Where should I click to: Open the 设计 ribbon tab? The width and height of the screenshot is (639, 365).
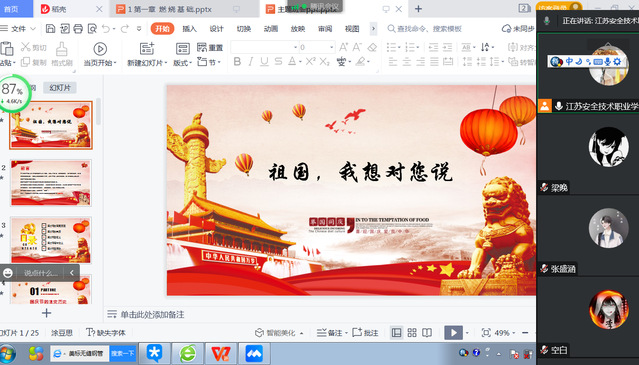pyautogui.click(x=216, y=29)
